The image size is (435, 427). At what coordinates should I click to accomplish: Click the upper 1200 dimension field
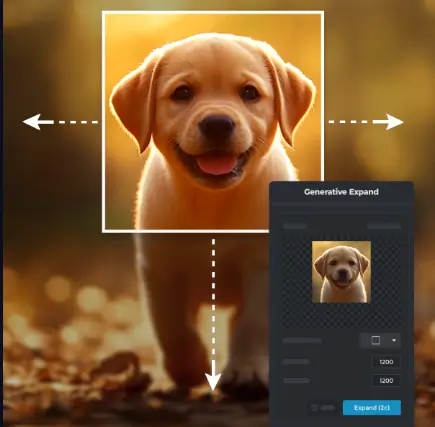click(386, 362)
